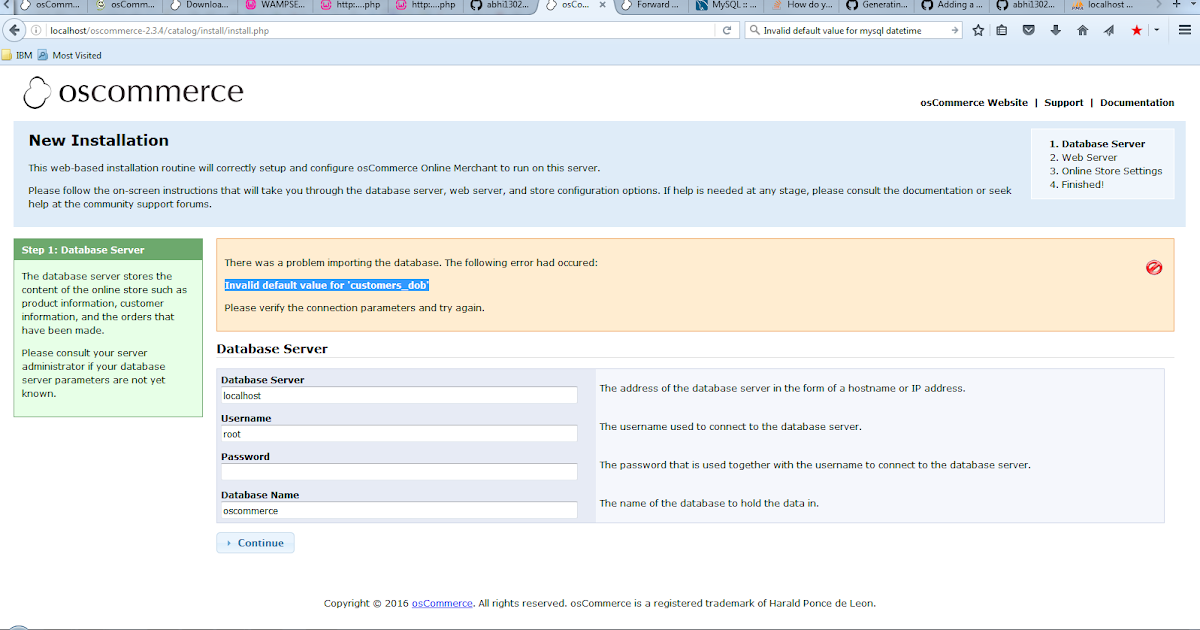Open the bookmarks list clipboard icon
Viewport: 1200px width, 630px height.
point(1002,31)
